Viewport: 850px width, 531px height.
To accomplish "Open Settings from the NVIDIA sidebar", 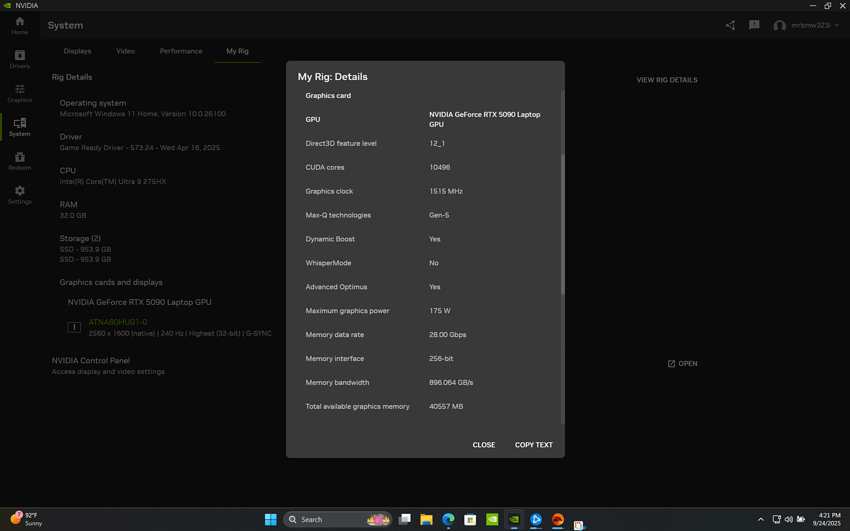I will point(19,195).
